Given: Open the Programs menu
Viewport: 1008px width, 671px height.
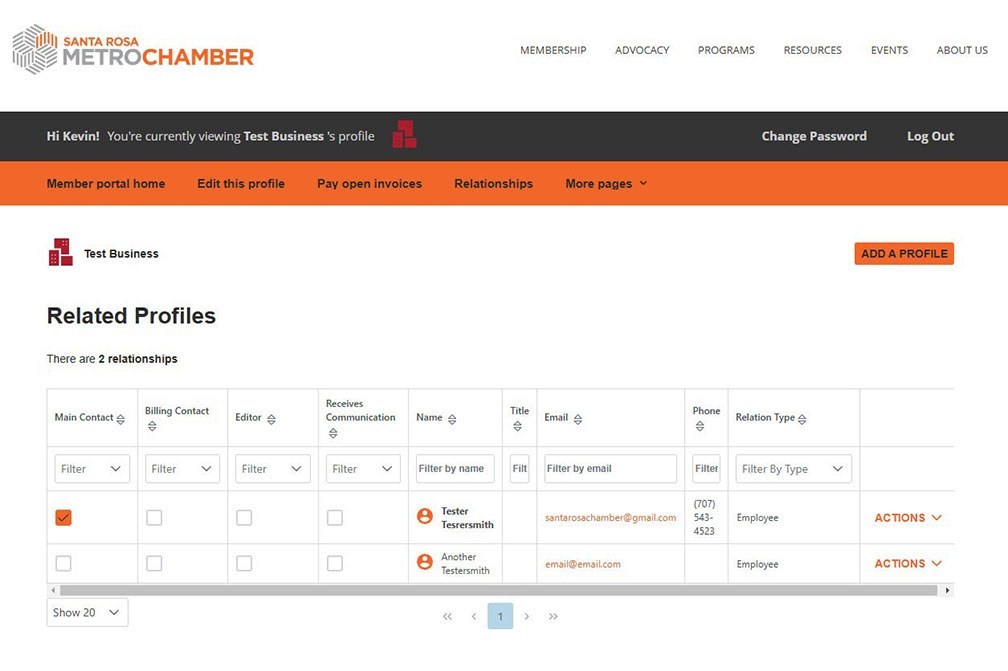Looking at the screenshot, I should (x=726, y=50).
